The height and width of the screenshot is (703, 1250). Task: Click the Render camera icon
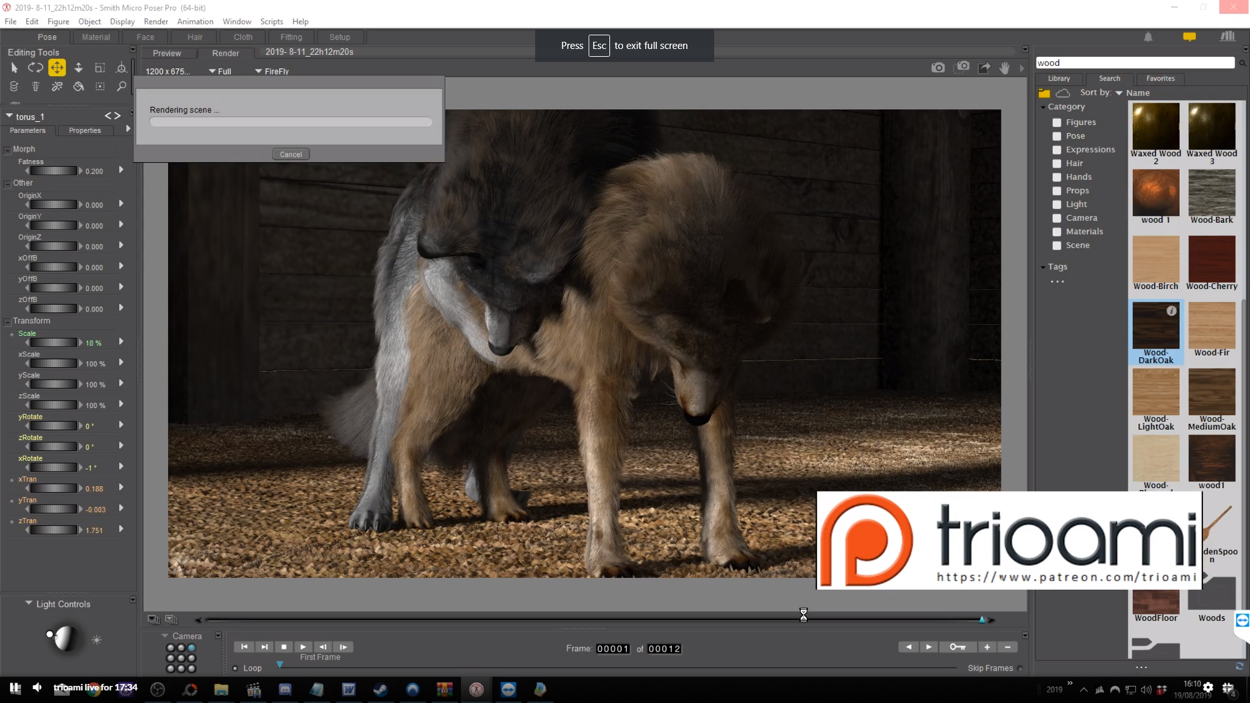(x=938, y=68)
